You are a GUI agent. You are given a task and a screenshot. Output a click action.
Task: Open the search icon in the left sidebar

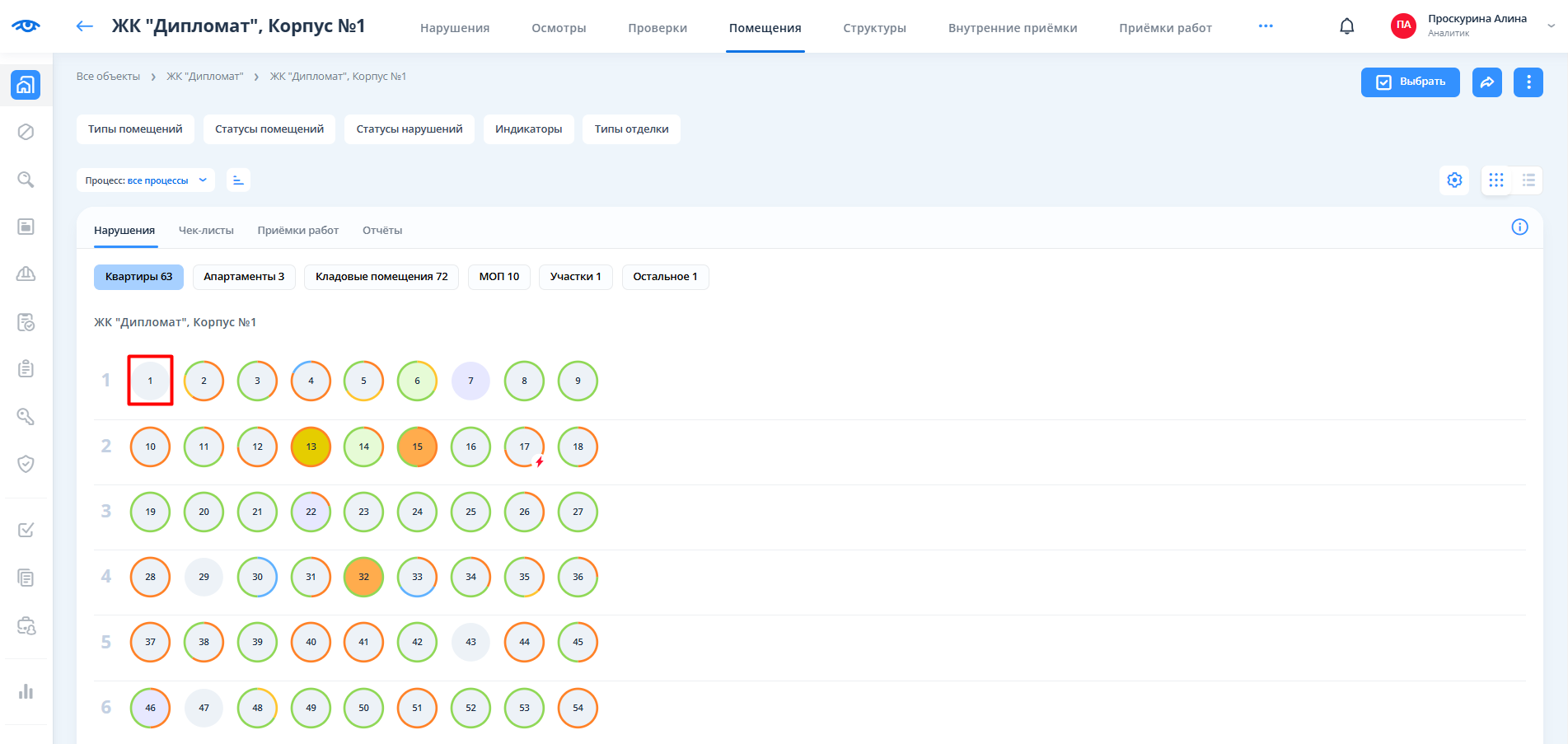coord(26,180)
